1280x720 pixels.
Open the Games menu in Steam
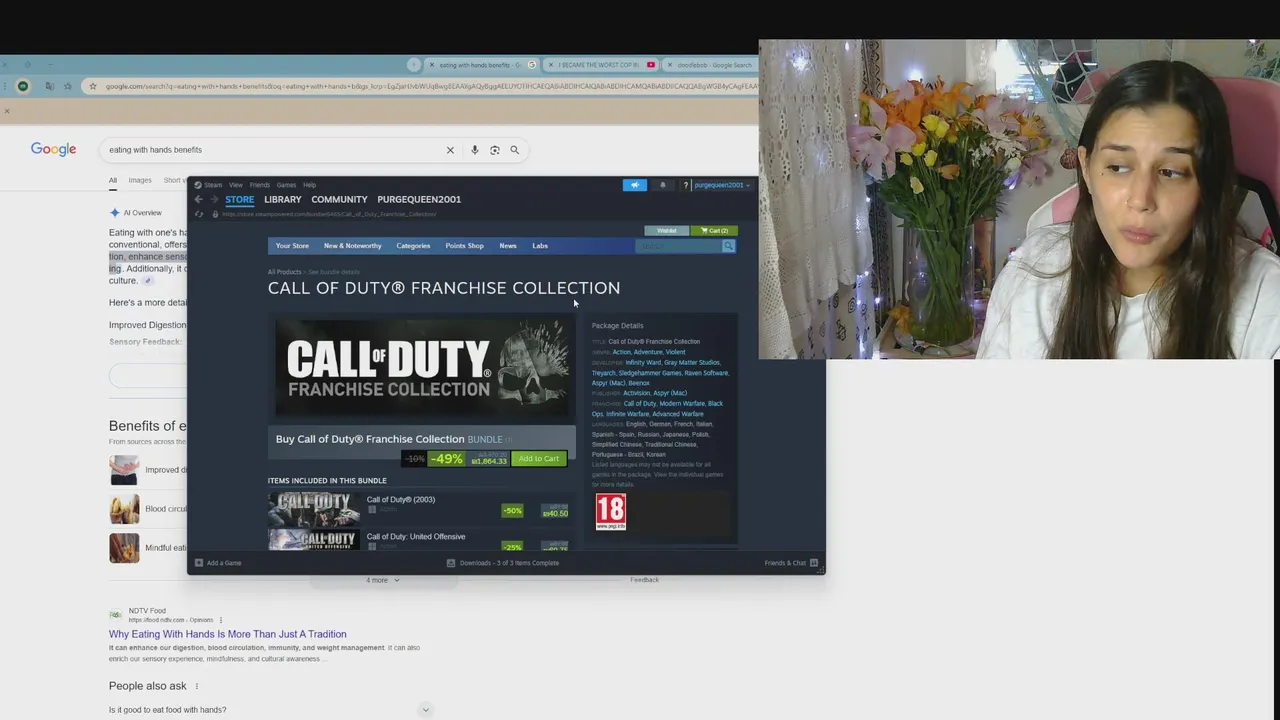(x=286, y=185)
